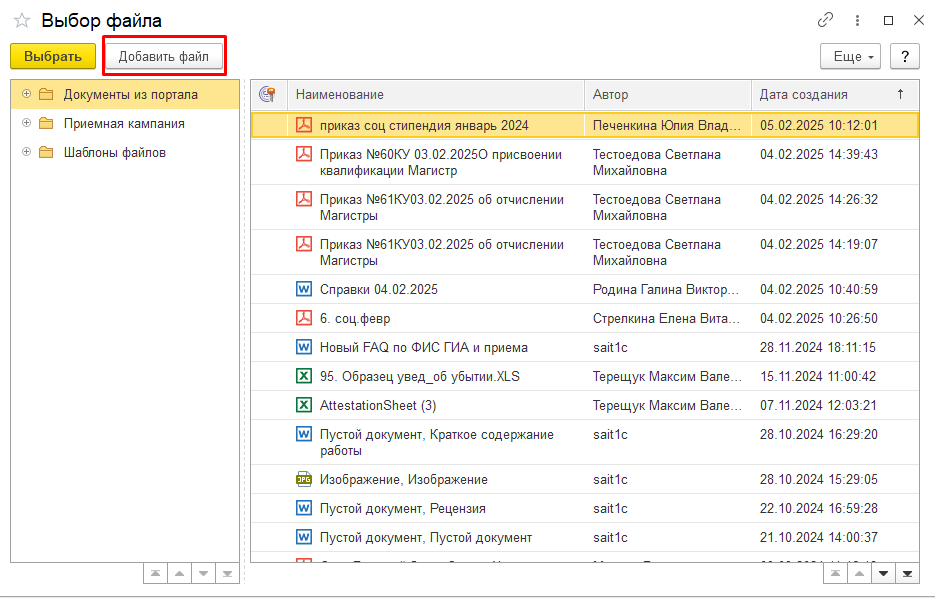This screenshot has width=935, height=598.
Task: Click the favorites star icon
Action: tap(22, 20)
